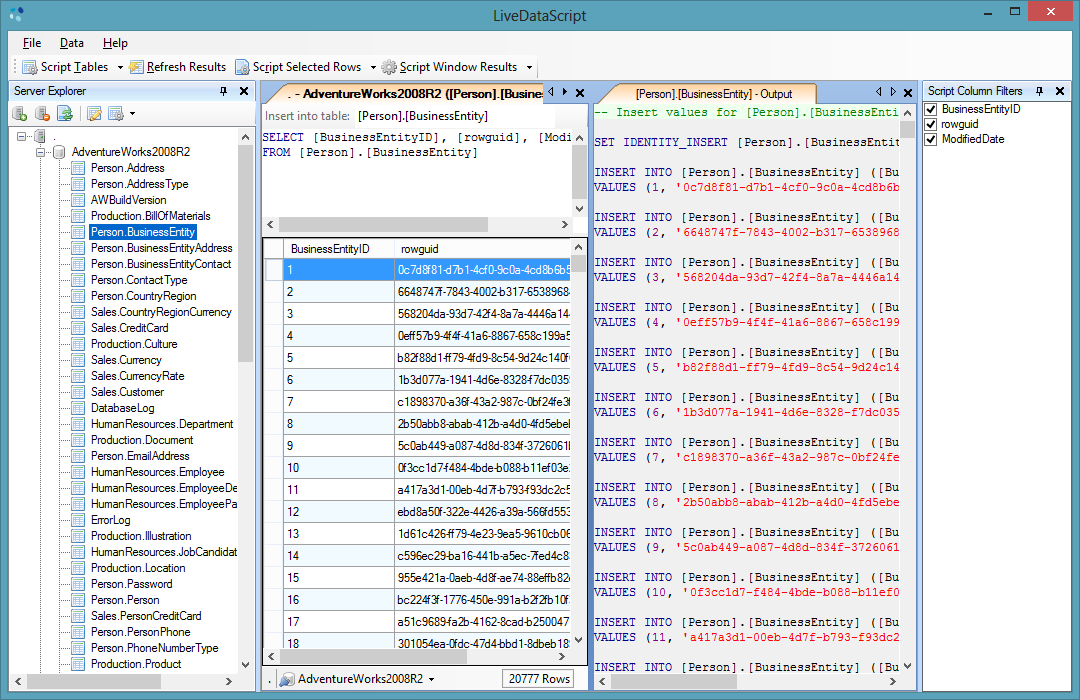The image size is (1080, 700).
Task: Open the Script Selected Rows dropdown arrow
Action: (373, 68)
